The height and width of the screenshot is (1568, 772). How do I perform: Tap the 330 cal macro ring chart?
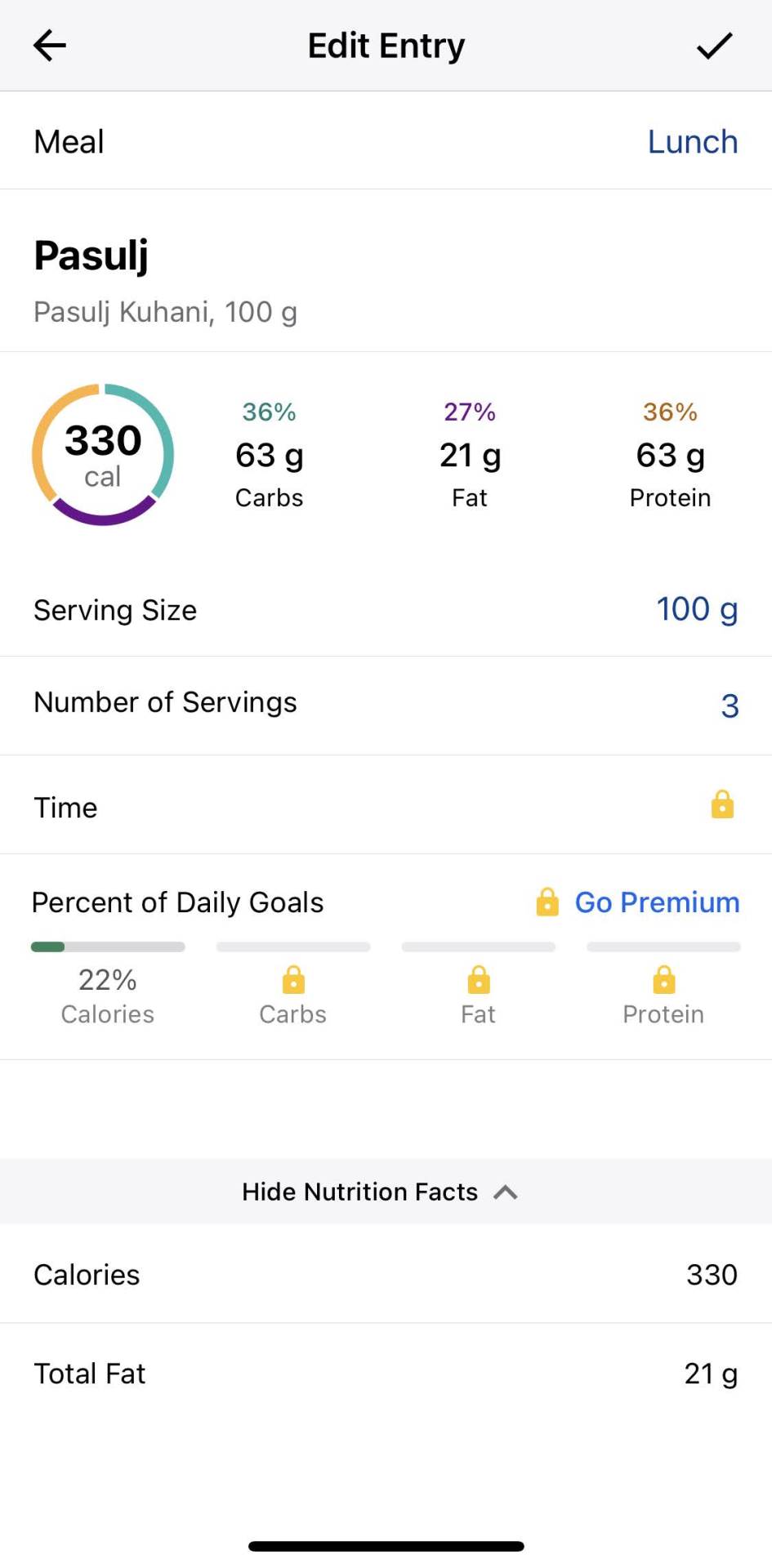pos(103,454)
